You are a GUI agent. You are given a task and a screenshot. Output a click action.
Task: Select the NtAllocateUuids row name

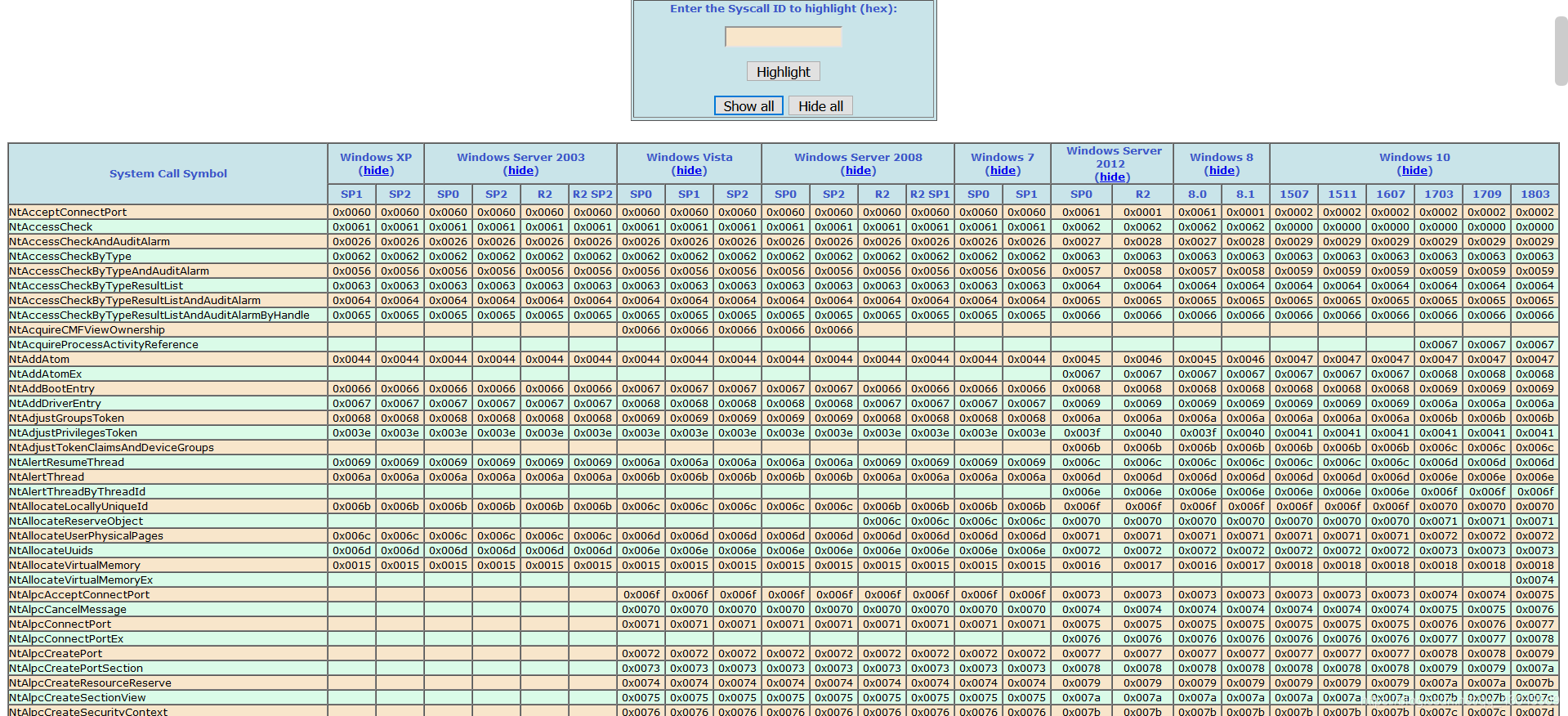[51, 551]
